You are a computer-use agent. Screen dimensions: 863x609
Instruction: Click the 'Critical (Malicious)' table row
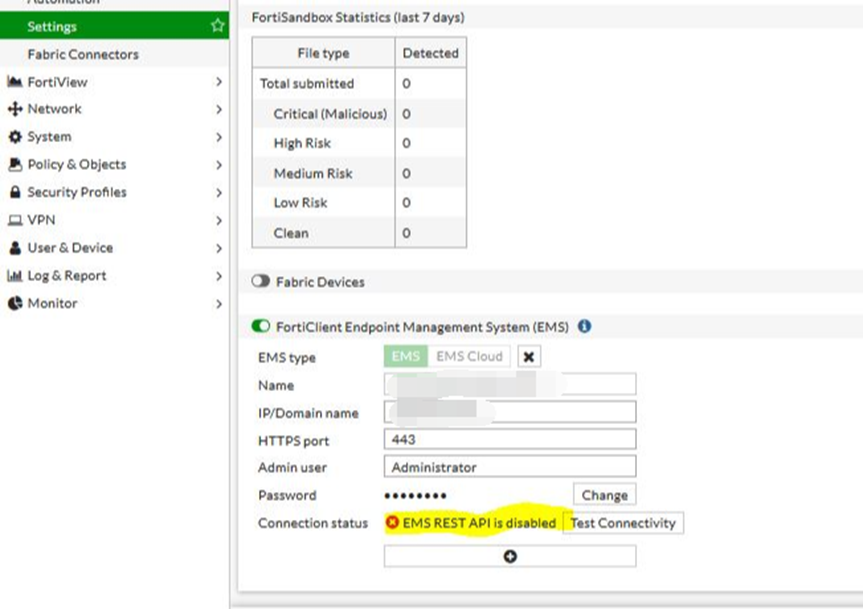click(359, 114)
